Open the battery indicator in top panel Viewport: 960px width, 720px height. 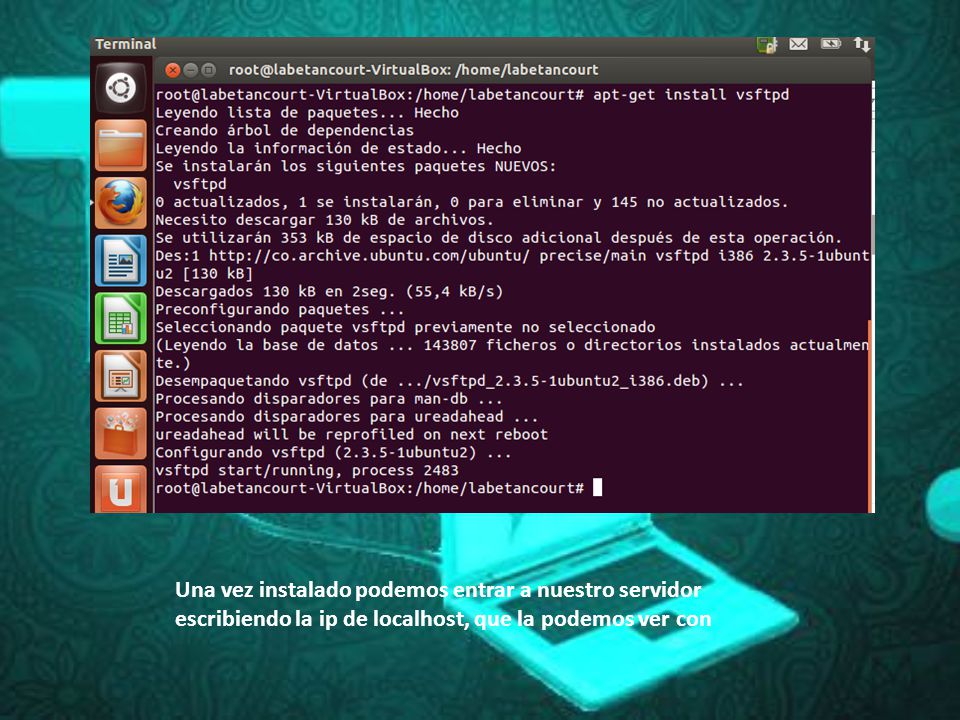[x=830, y=44]
